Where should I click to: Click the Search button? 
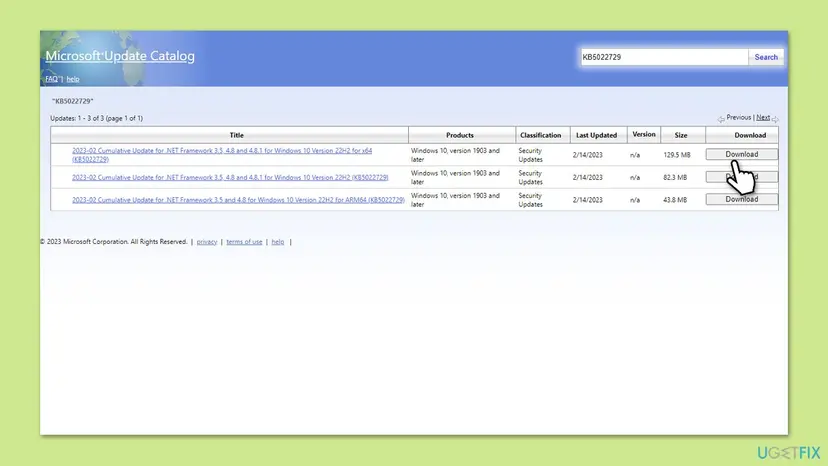766,57
